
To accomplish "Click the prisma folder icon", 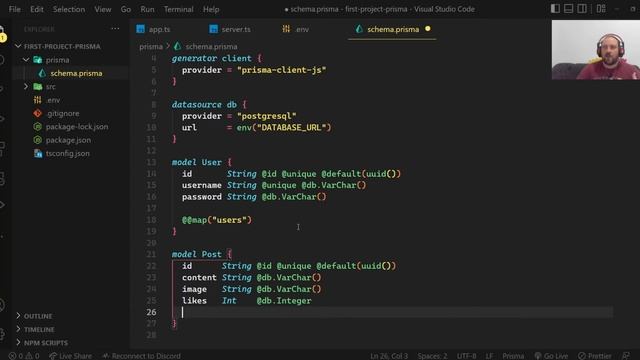I will tap(38, 60).
